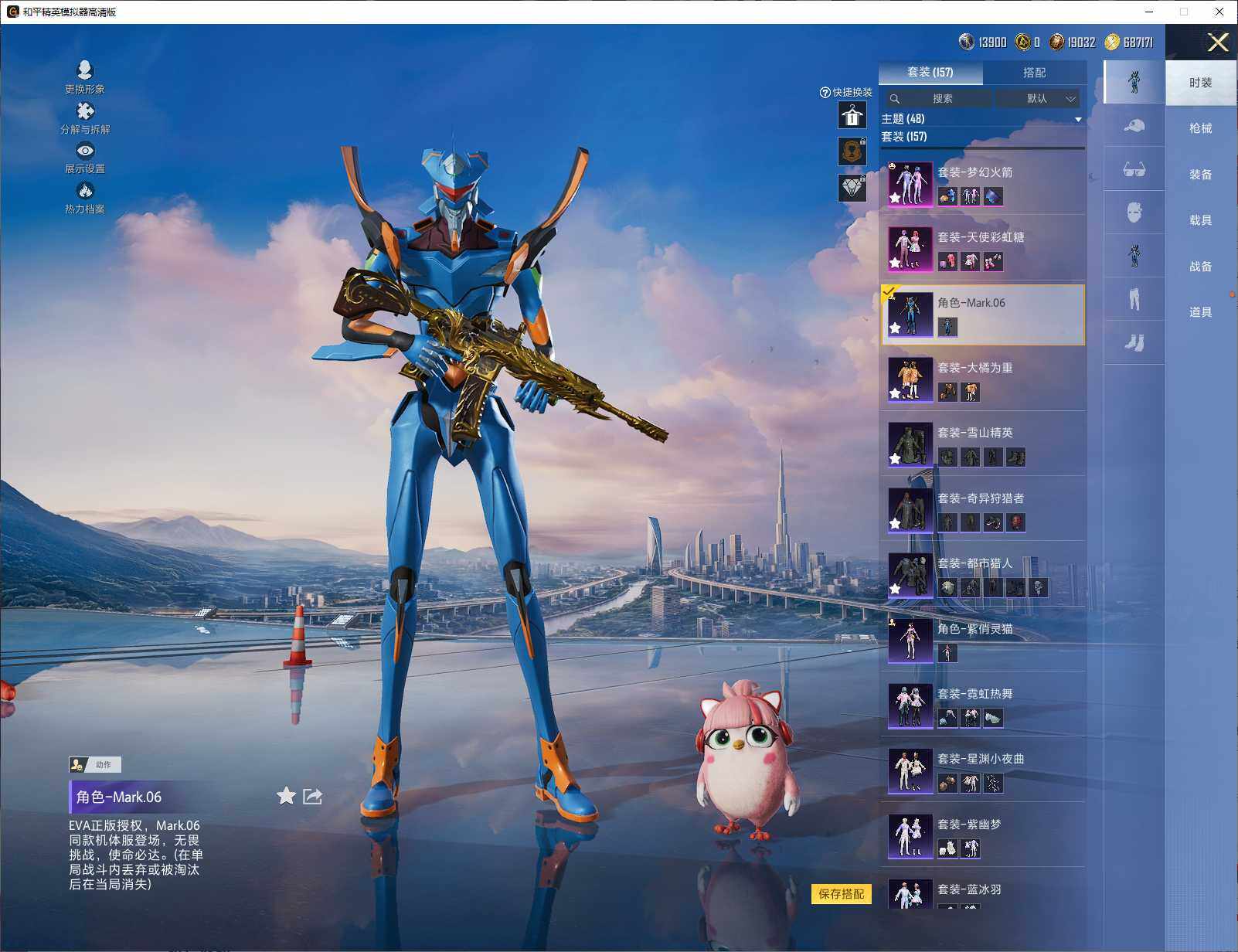This screenshot has height=952, width=1238.
Task: Click the 更换形象 change avatar icon
Action: click(85, 70)
